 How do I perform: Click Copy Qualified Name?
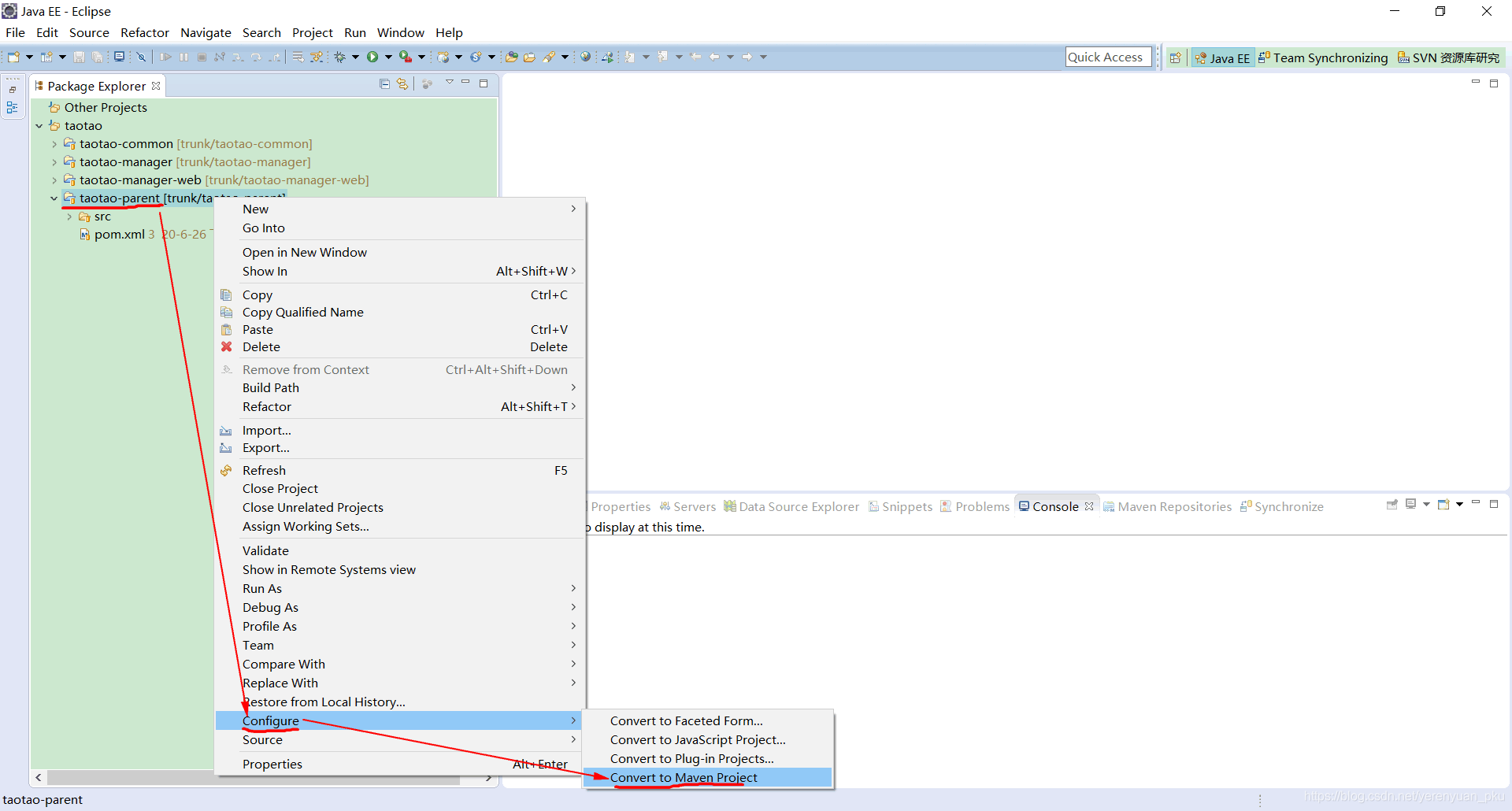pos(399,312)
